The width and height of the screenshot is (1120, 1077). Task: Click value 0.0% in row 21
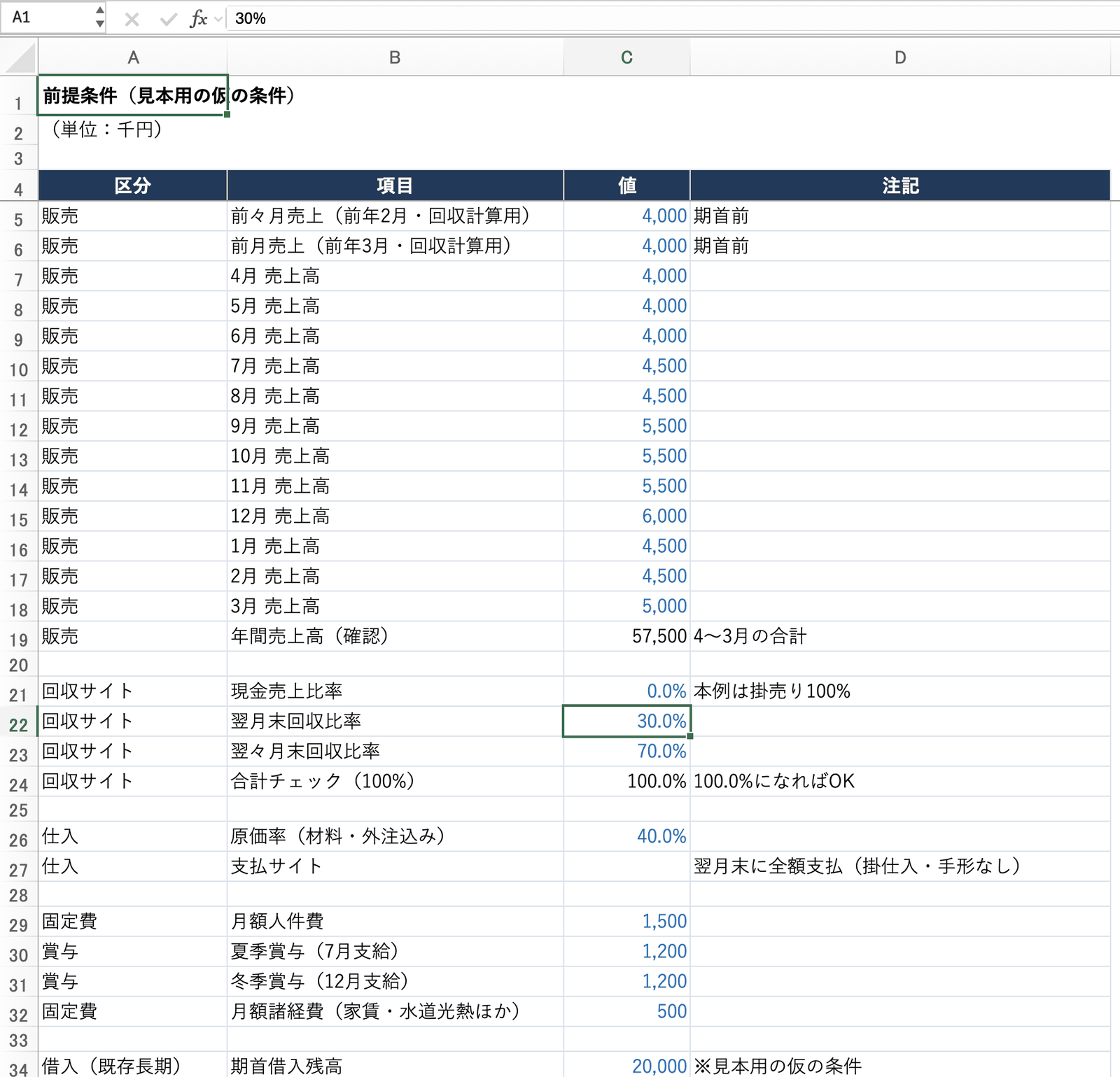[x=626, y=691]
